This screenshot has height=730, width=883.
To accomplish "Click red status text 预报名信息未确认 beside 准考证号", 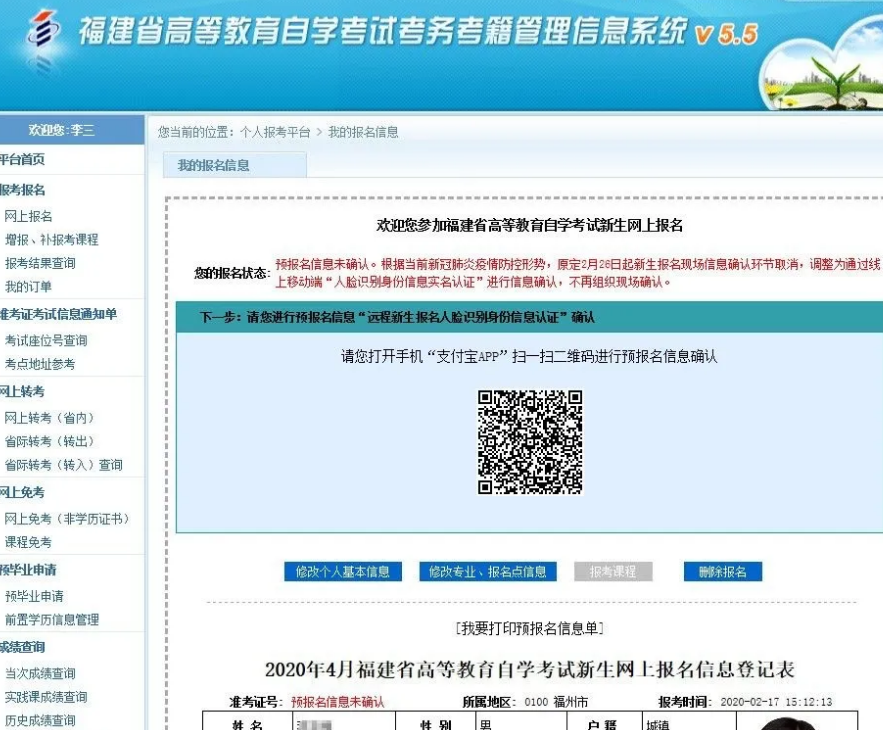I will [338, 702].
